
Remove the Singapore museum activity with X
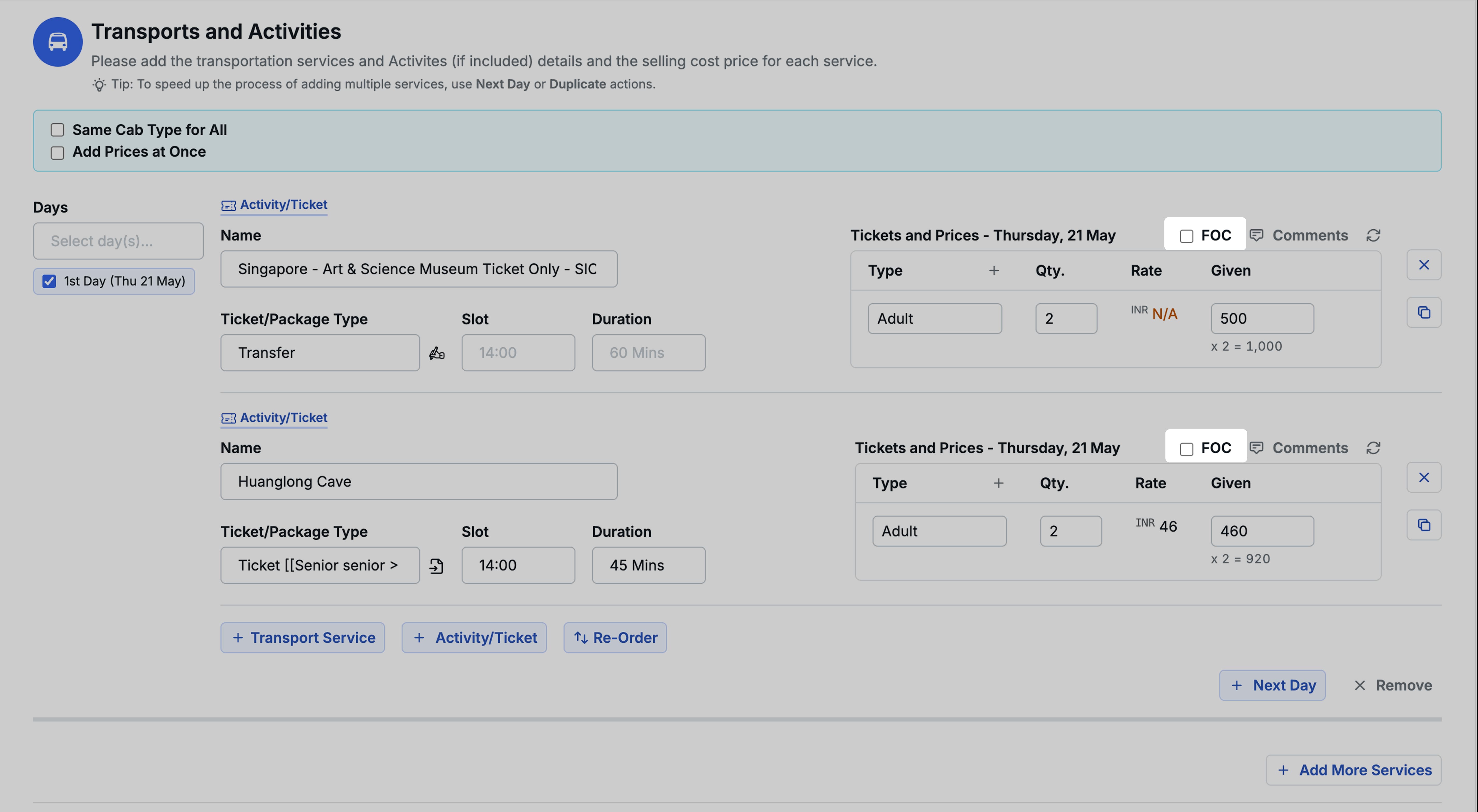1423,265
